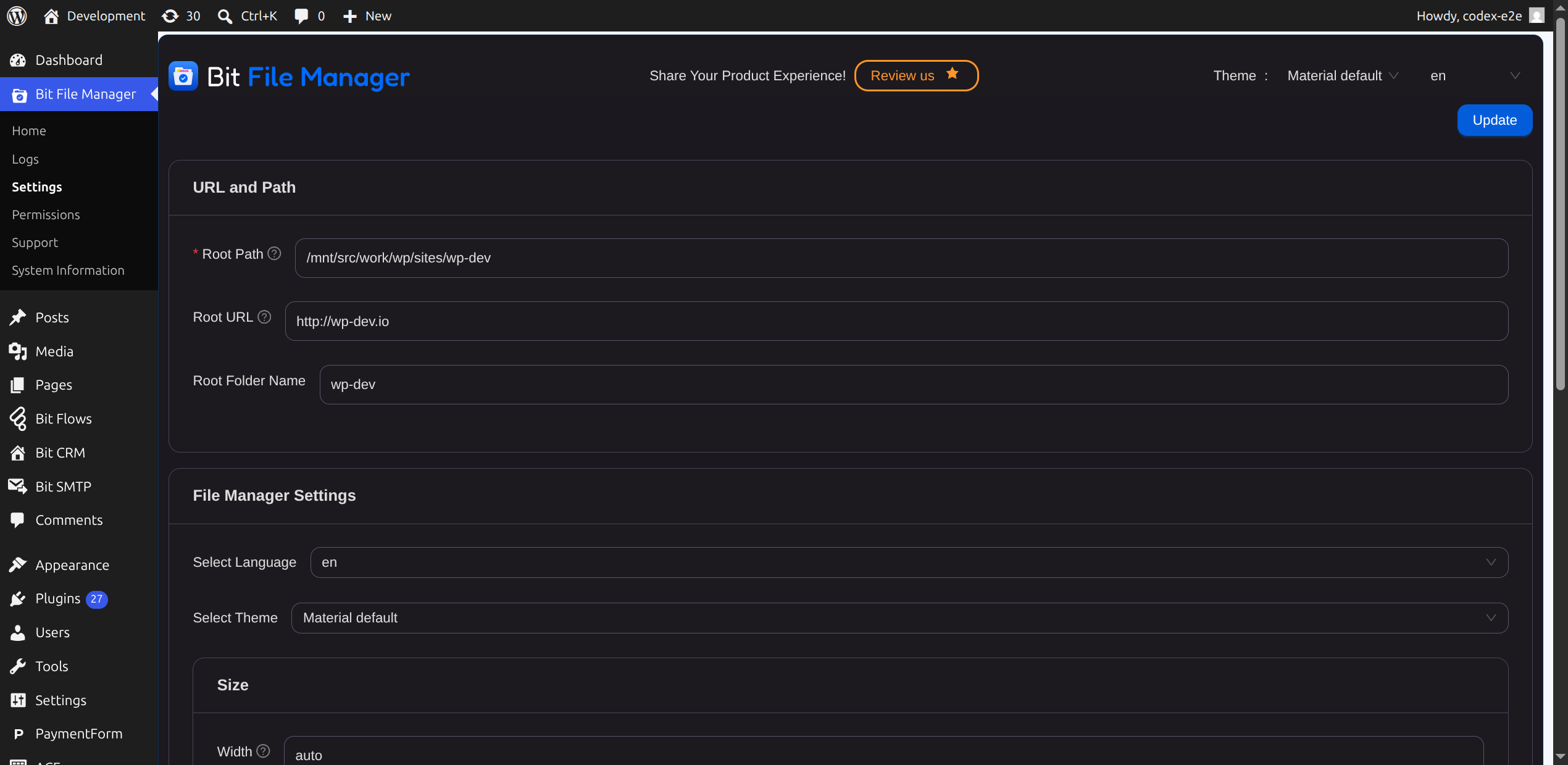1568x765 pixels.
Task: Expand the Select Theme dropdown
Action: pyautogui.click(x=900, y=618)
